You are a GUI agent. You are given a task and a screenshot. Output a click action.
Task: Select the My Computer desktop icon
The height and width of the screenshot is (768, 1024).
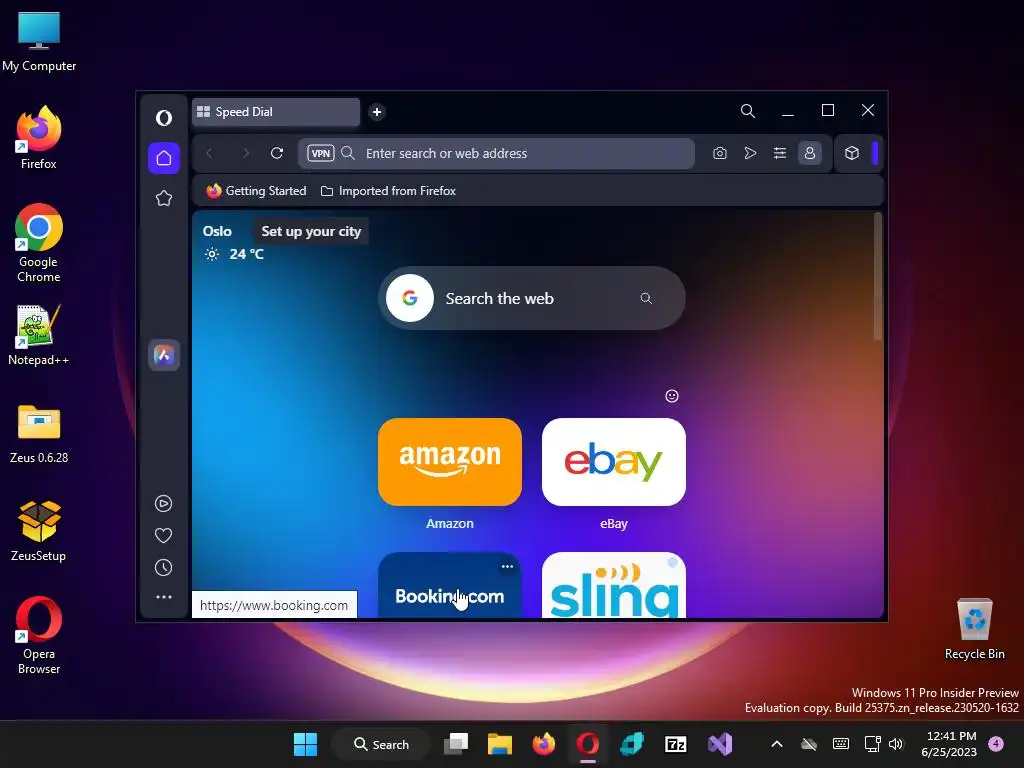(x=39, y=41)
